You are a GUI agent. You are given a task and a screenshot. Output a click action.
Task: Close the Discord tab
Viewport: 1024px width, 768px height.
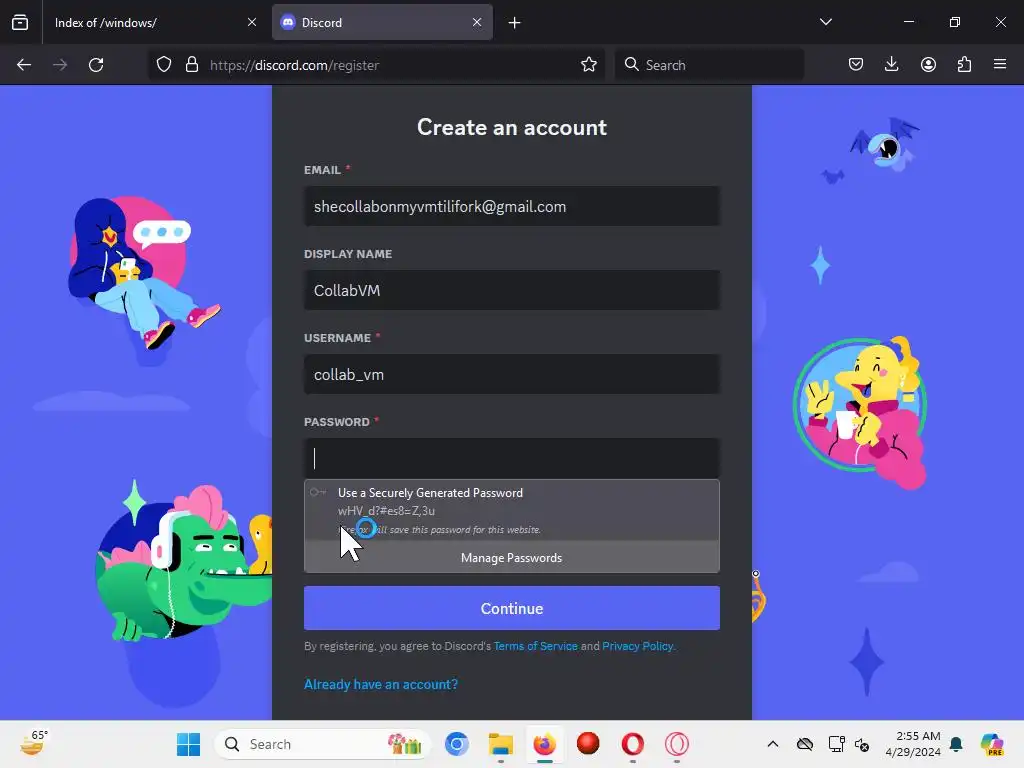point(477,22)
